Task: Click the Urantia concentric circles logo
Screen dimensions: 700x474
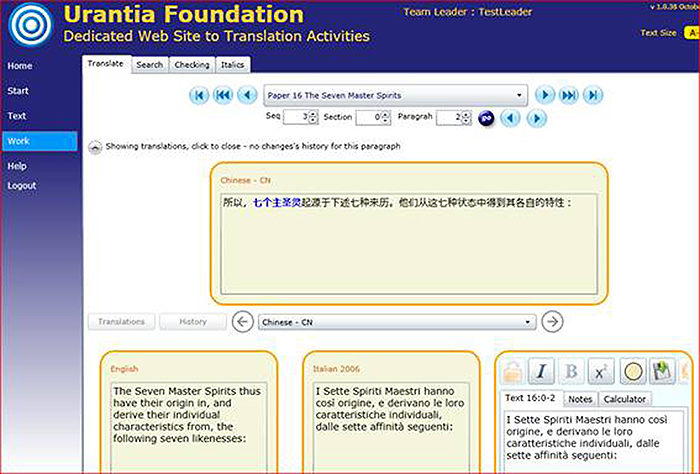Action: (30, 25)
